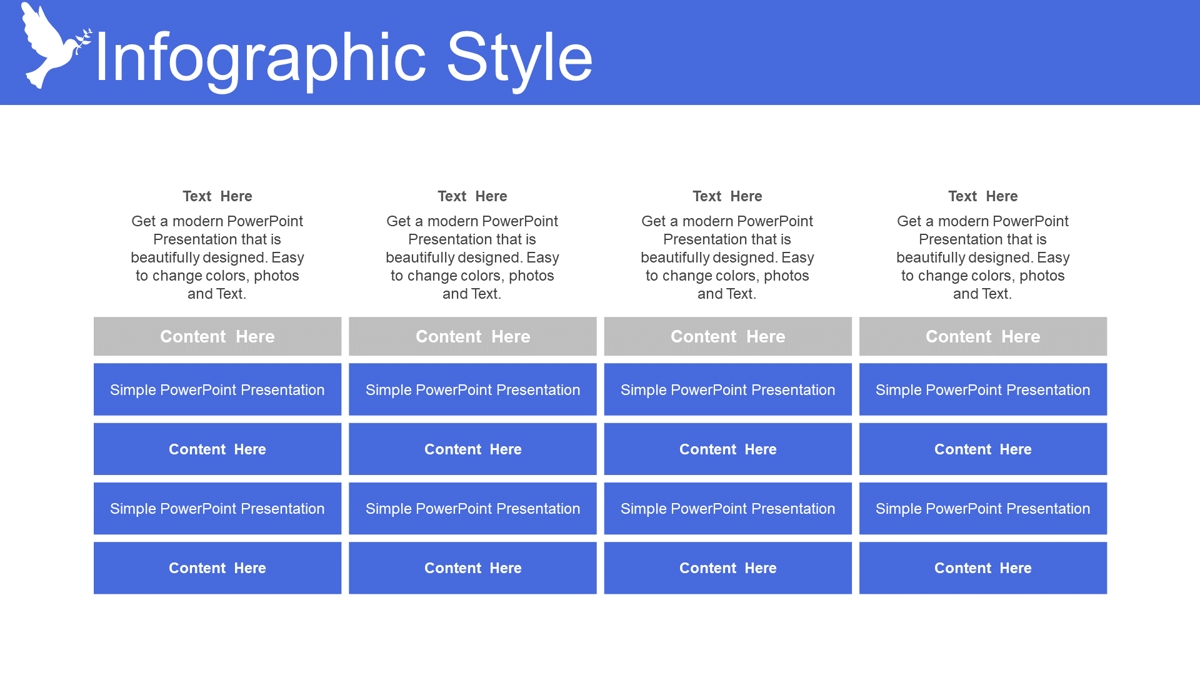Select 'Text Here' heading in the first column
This screenshot has width=1200, height=675.
coord(217,196)
